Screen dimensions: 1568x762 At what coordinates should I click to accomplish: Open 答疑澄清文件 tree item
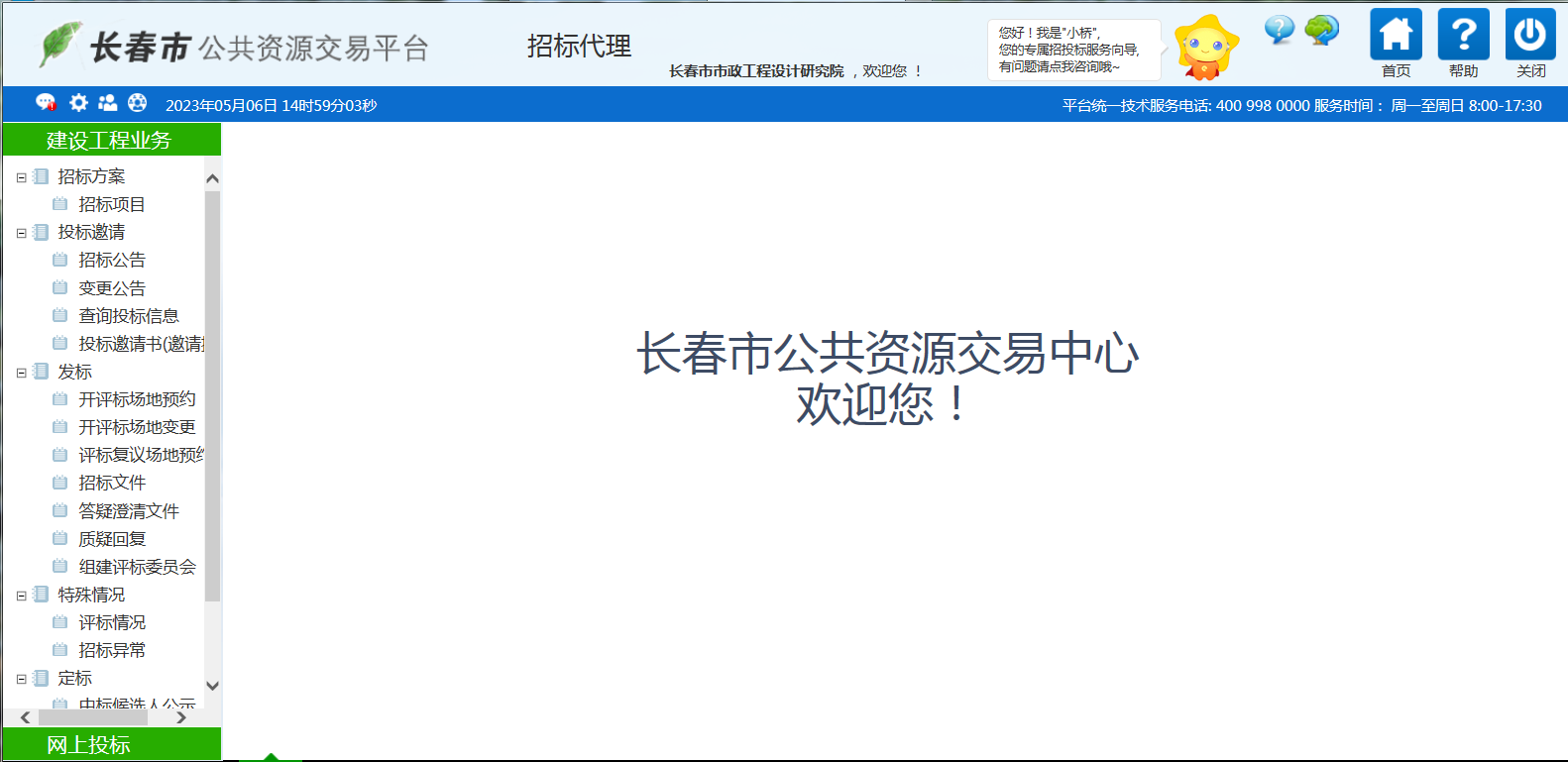[x=129, y=511]
